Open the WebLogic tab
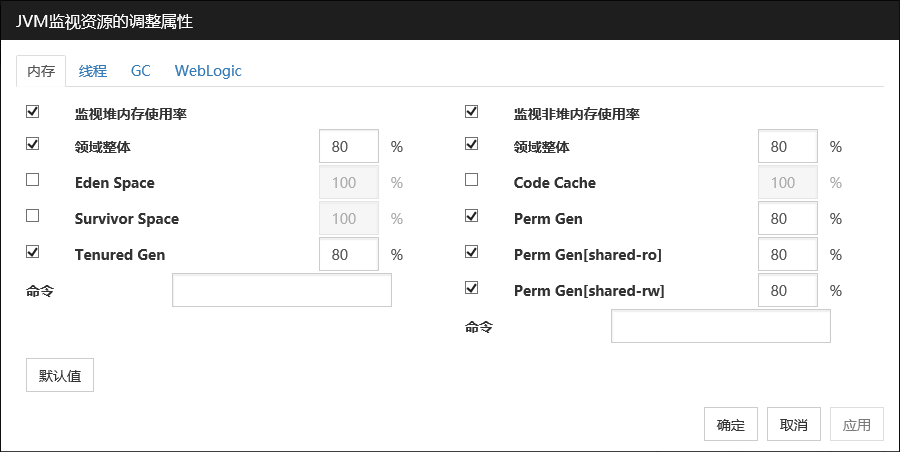Screen dimensions: 900x452 pyautogui.click(x=208, y=71)
